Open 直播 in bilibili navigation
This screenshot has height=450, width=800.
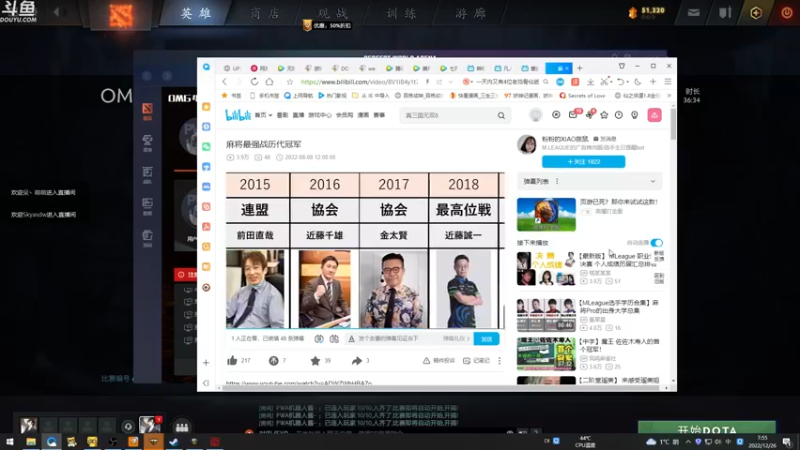click(298, 115)
